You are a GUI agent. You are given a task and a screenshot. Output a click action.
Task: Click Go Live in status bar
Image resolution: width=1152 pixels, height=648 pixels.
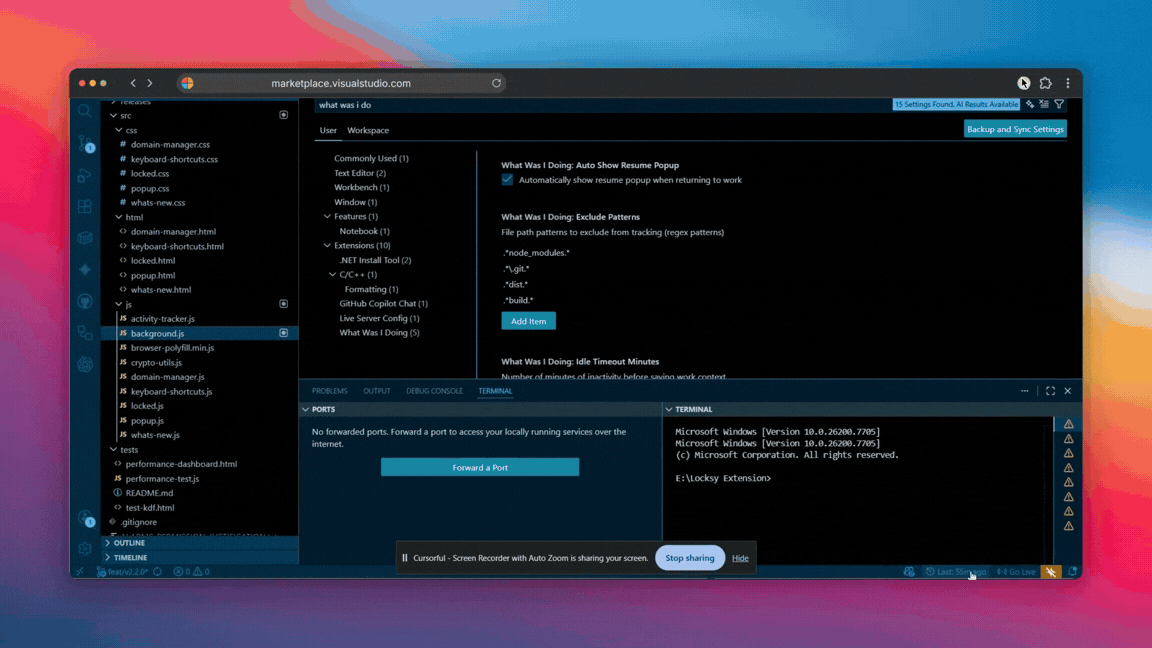pos(1016,572)
